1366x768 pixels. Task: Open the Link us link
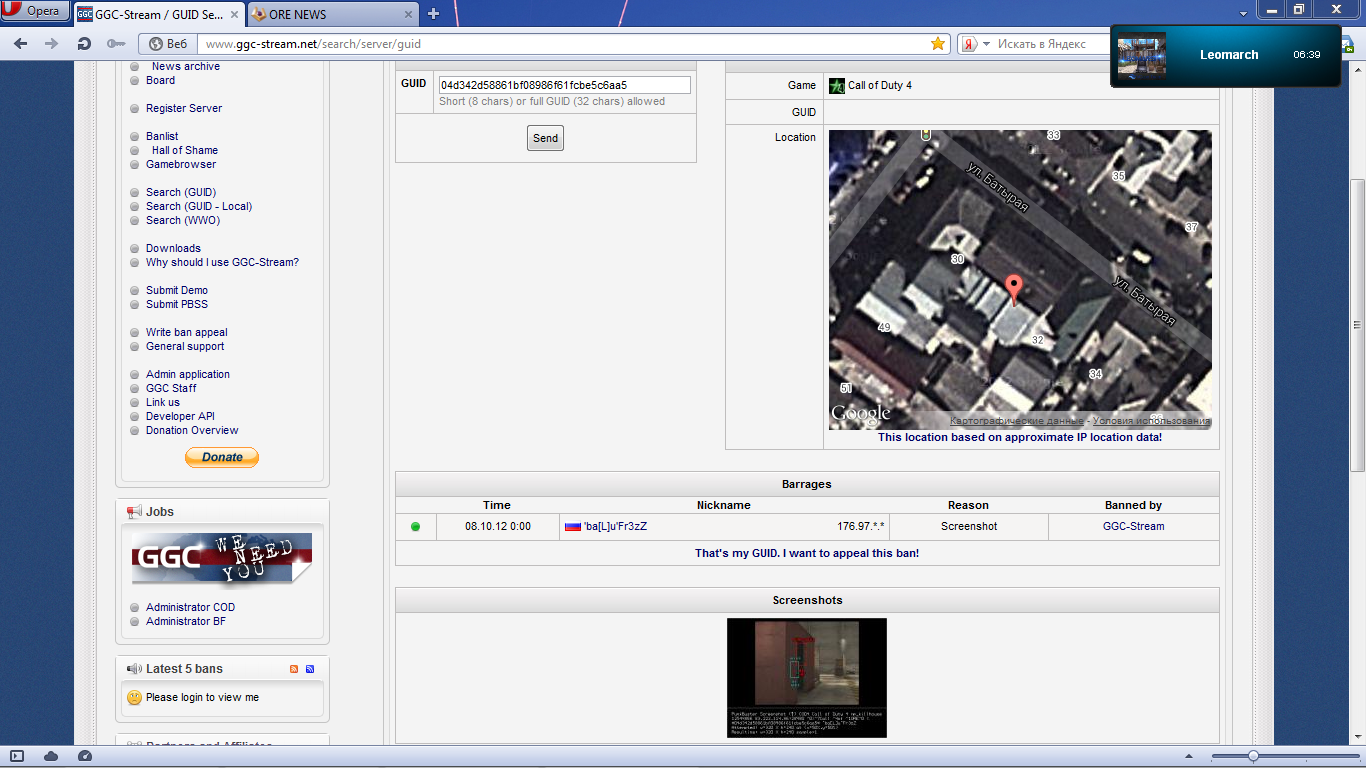163,402
